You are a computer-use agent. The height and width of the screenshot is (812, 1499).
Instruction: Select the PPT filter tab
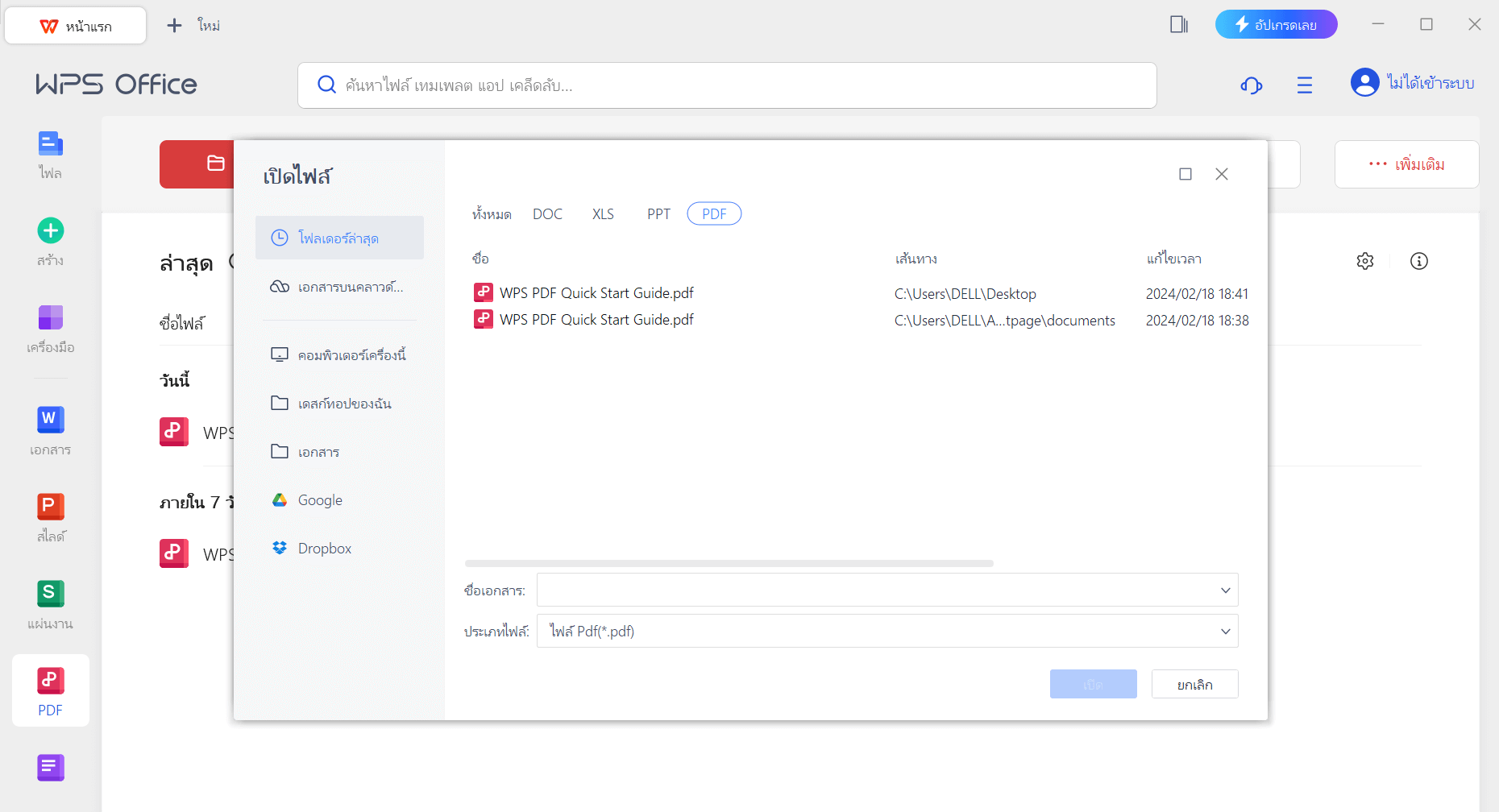(658, 214)
